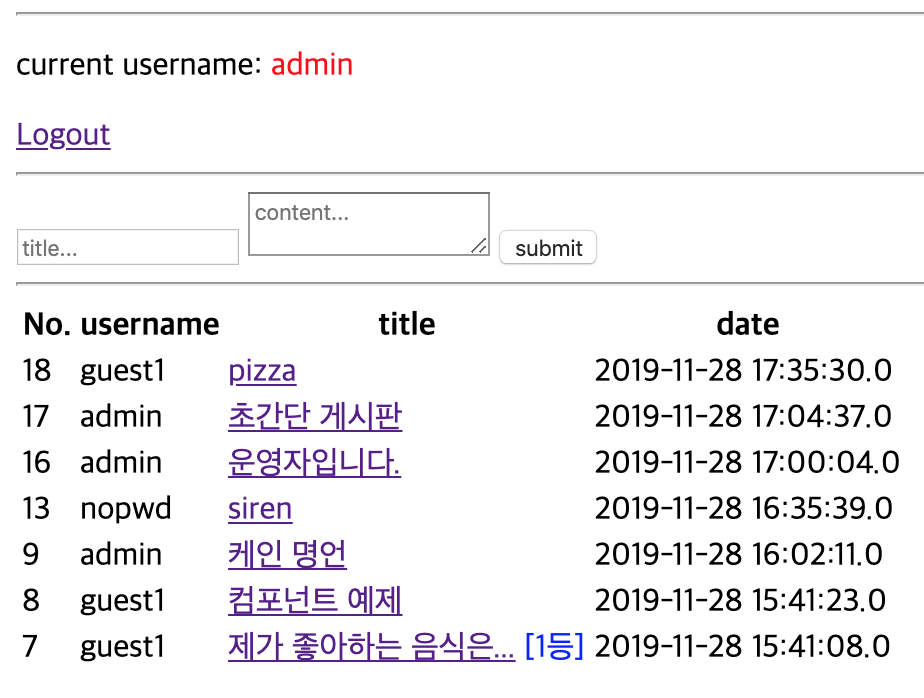Click the blue [1등] badge
This screenshot has width=924, height=698.
click(554, 647)
